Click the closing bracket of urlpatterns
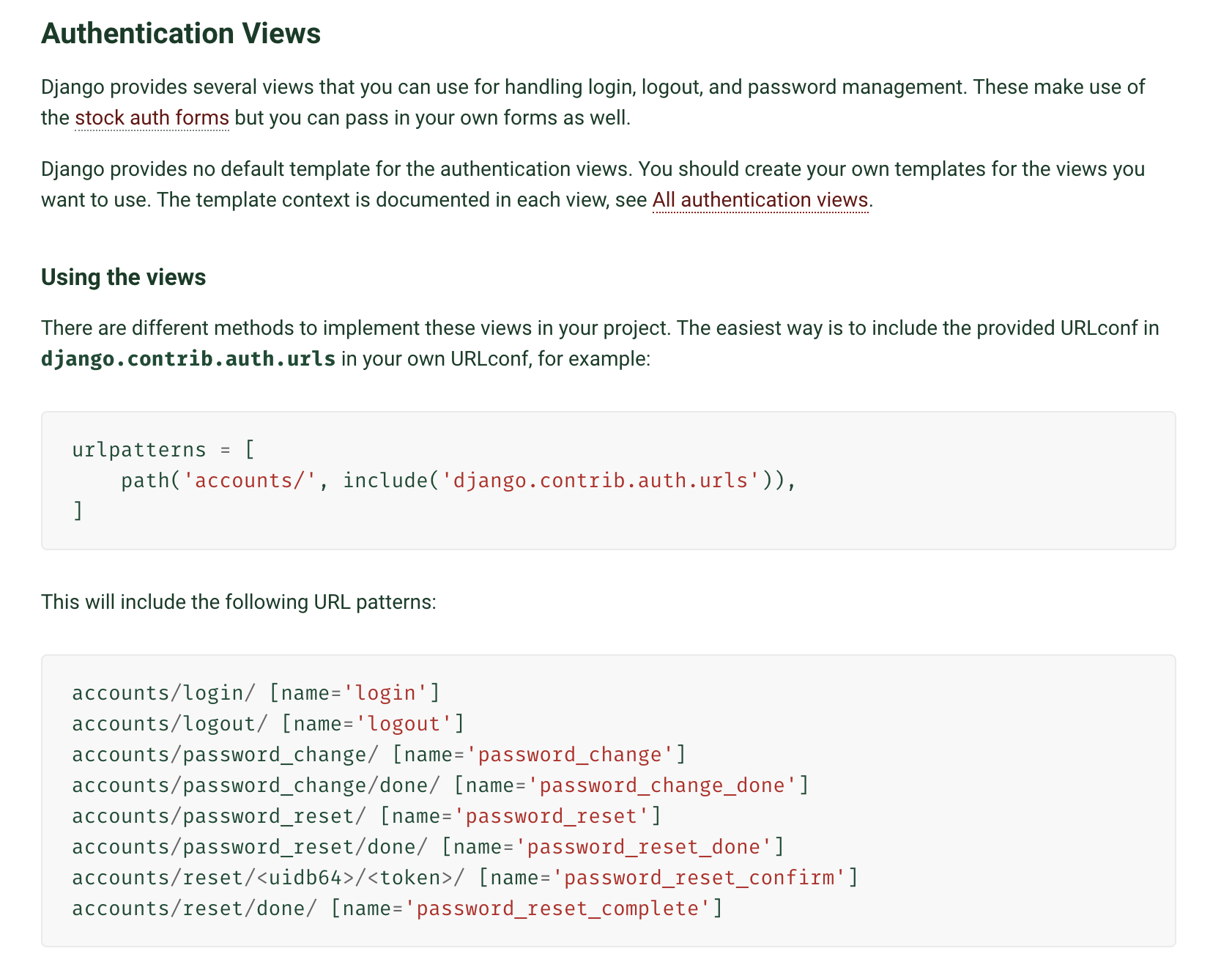Screen dimensions: 1232x973 [78, 511]
